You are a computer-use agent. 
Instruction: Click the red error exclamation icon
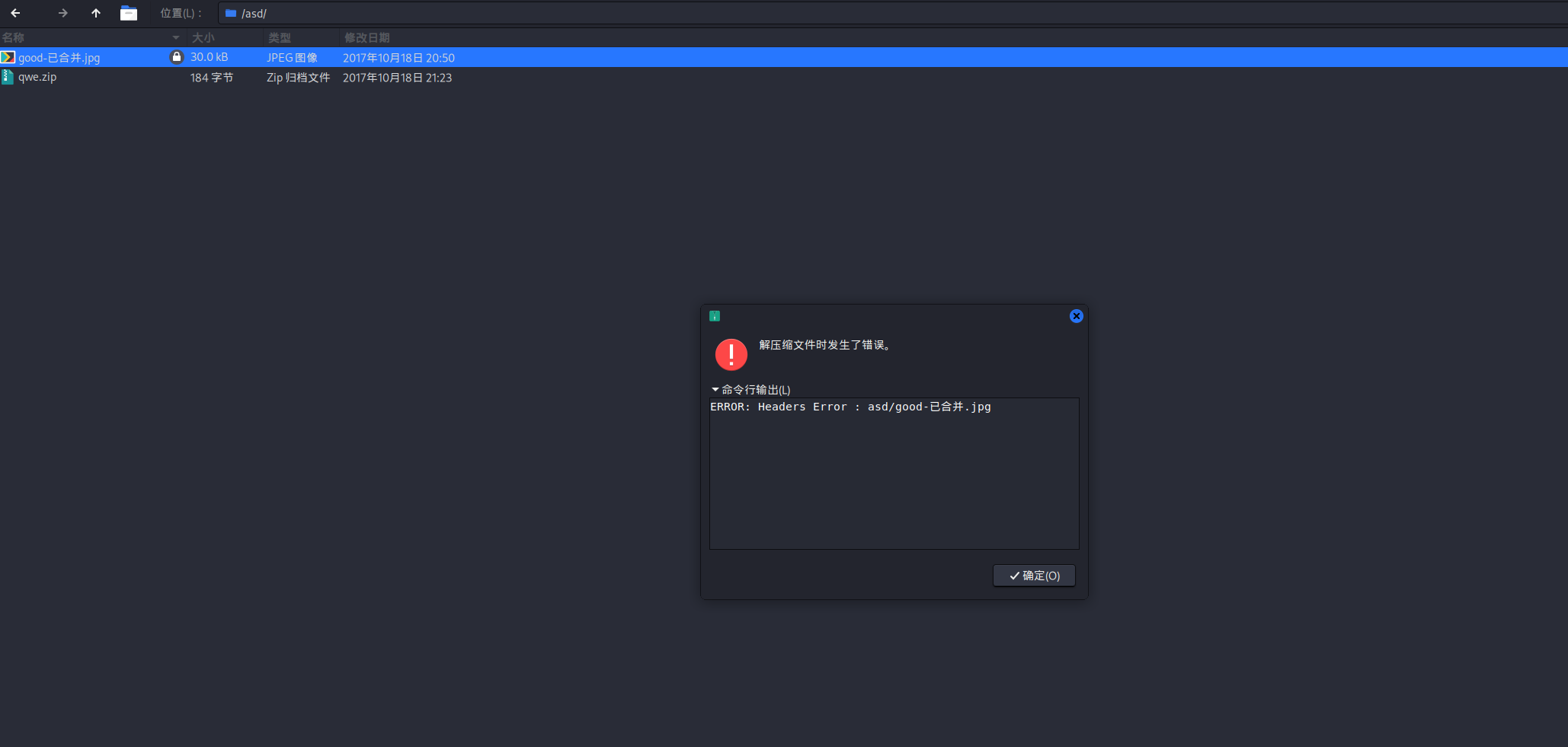point(731,354)
